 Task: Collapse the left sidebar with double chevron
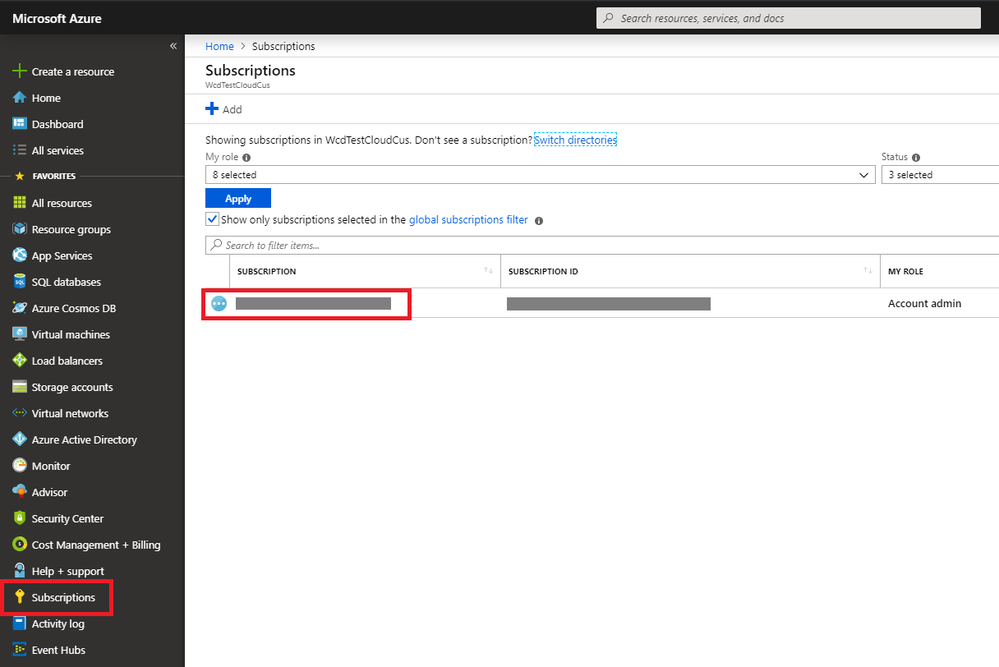tap(173, 46)
